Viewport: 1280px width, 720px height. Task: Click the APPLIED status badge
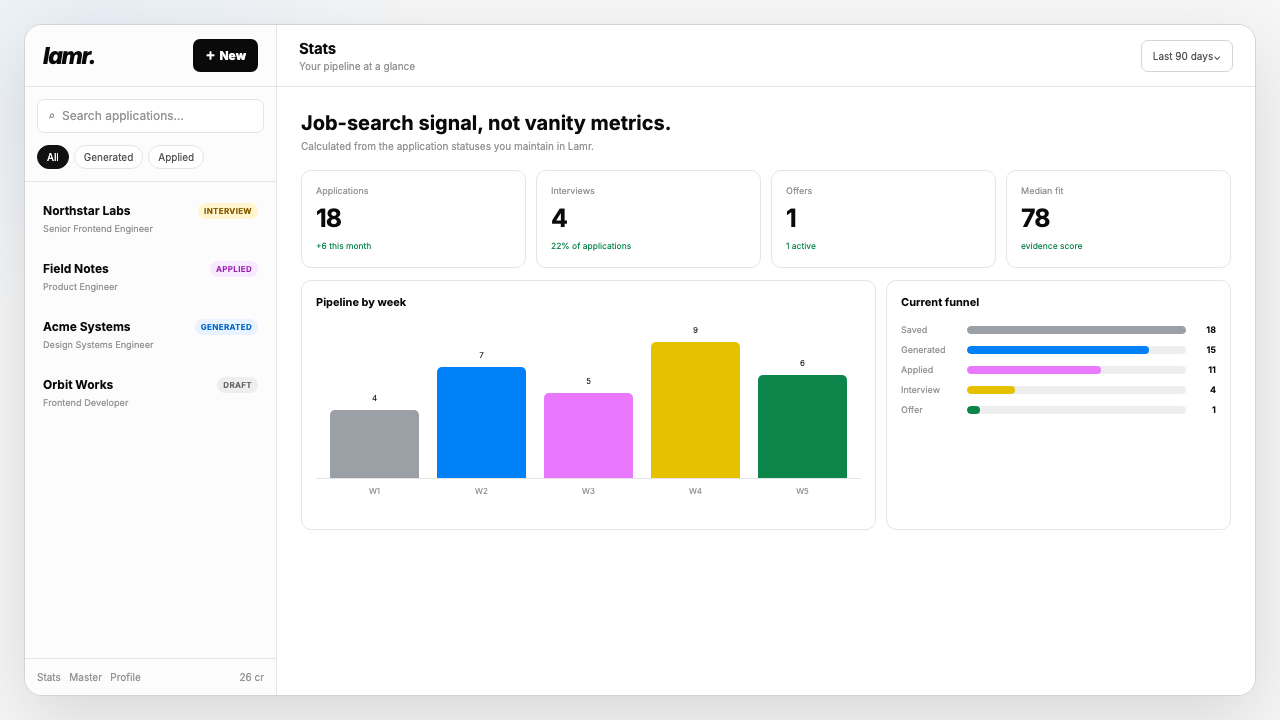coord(233,269)
